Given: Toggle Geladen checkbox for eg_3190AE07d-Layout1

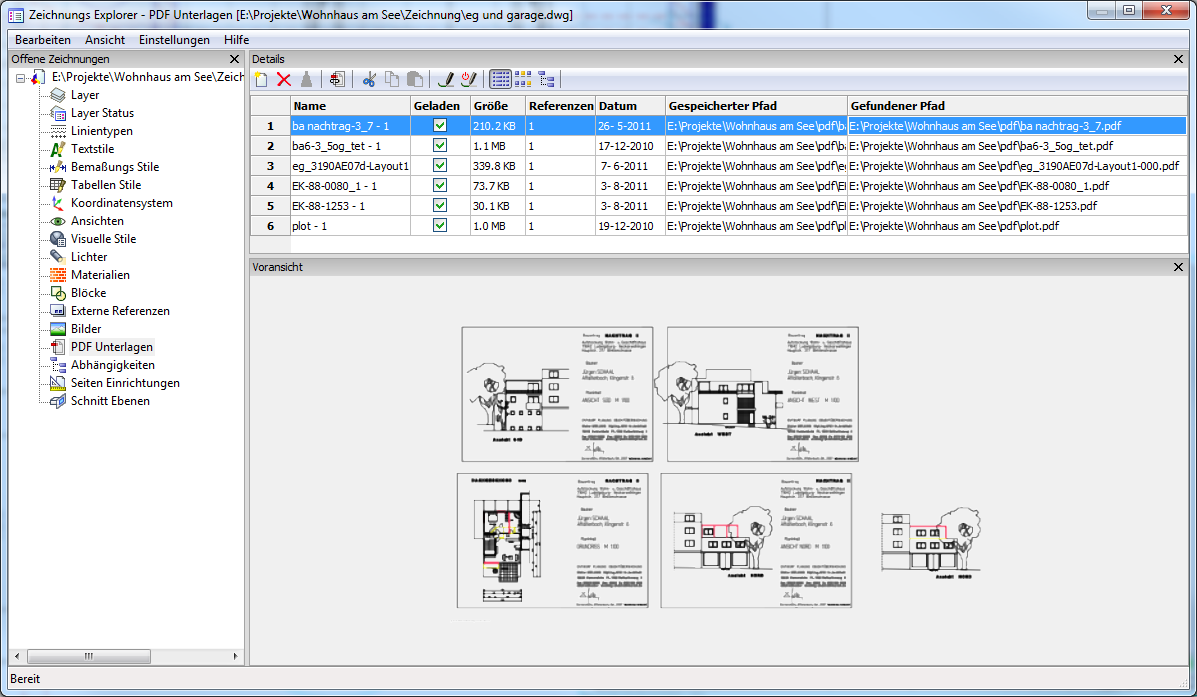Looking at the screenshot, I should click(x=440, y=166).
